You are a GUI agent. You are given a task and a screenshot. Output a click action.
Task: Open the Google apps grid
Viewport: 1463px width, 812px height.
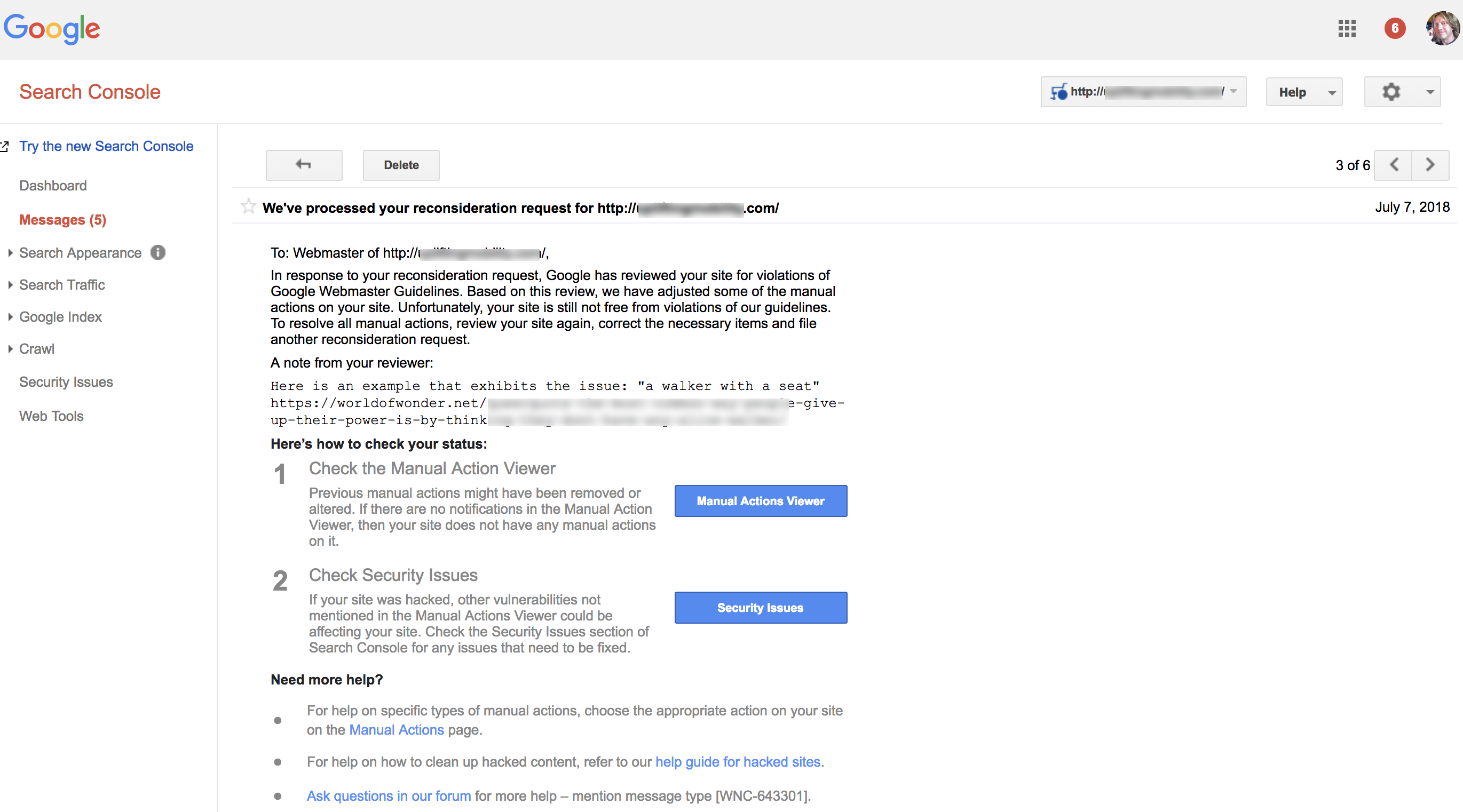tap(1347, 28)
